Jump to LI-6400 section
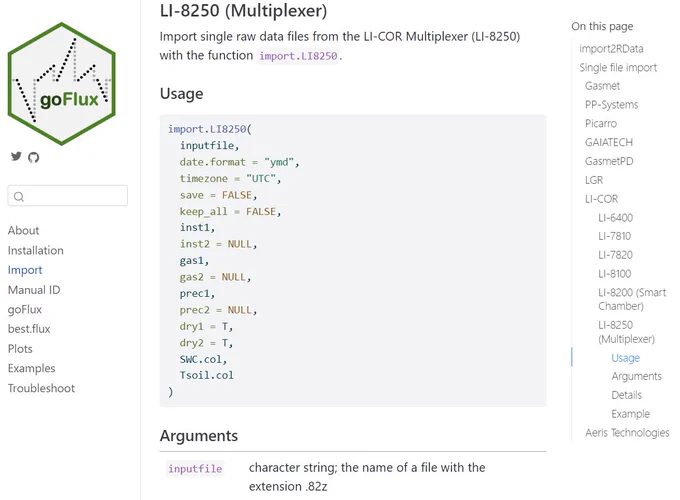 tap(615, 218)
